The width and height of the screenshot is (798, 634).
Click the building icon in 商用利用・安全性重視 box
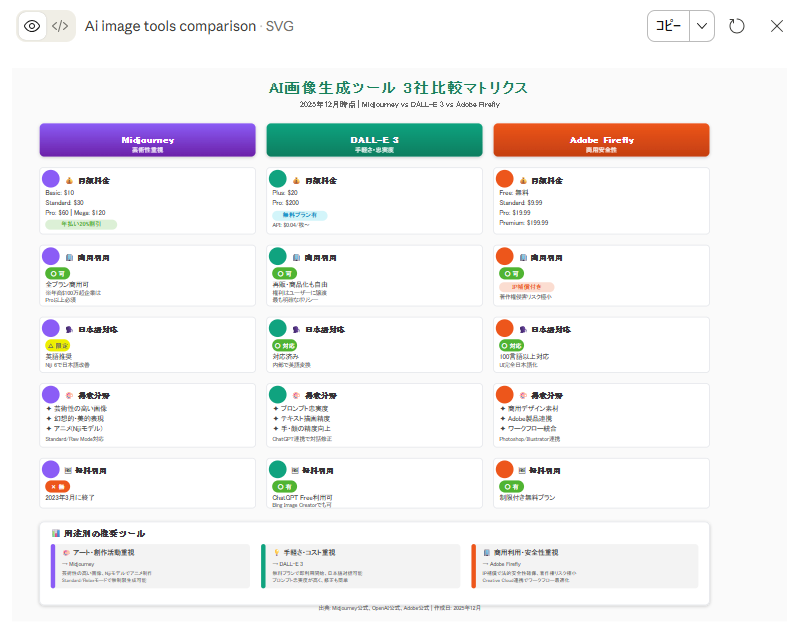(x=487, y=553)
